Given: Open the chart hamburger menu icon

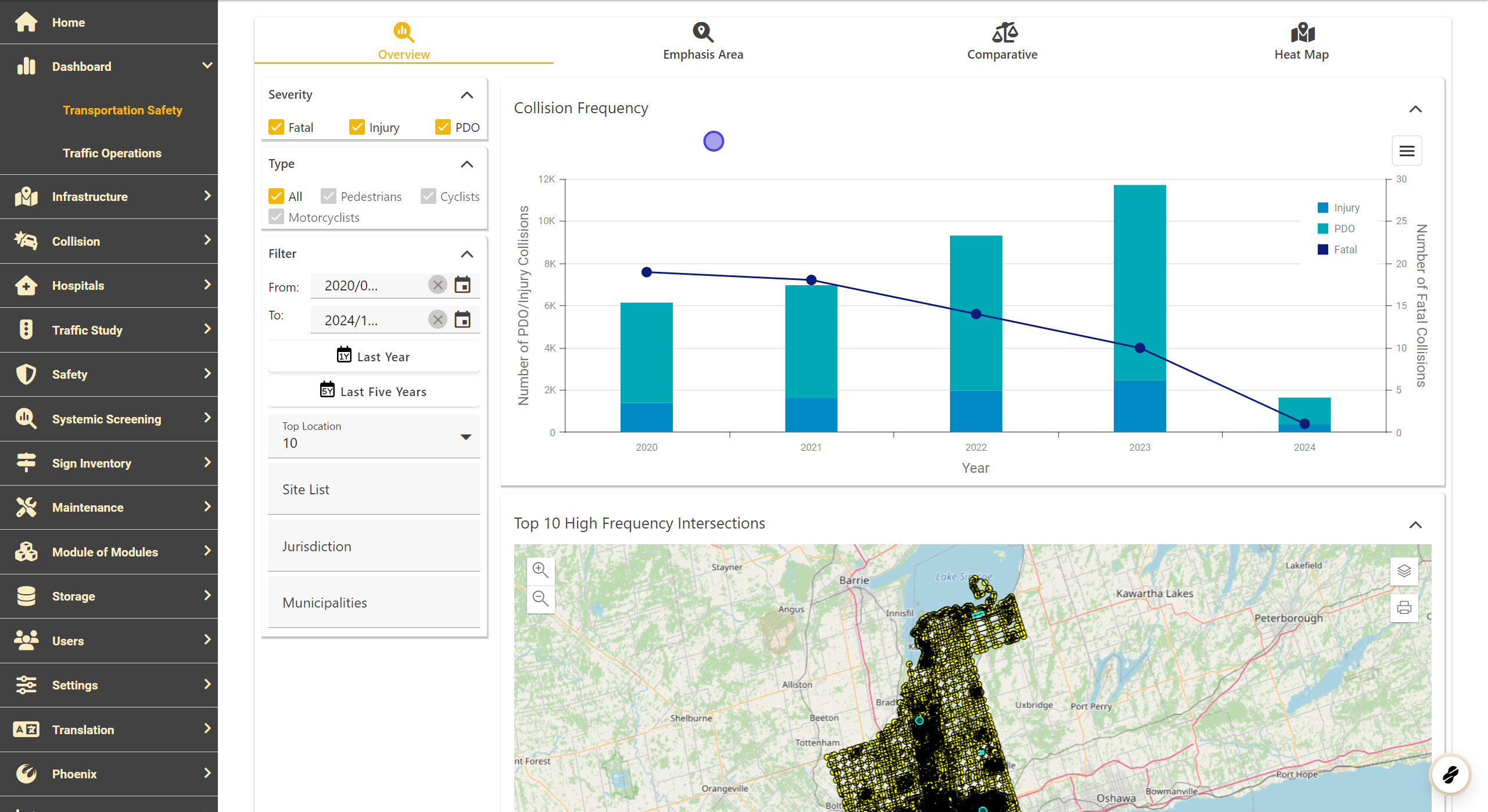Looking at the screenshot, I should [1407, 151].
